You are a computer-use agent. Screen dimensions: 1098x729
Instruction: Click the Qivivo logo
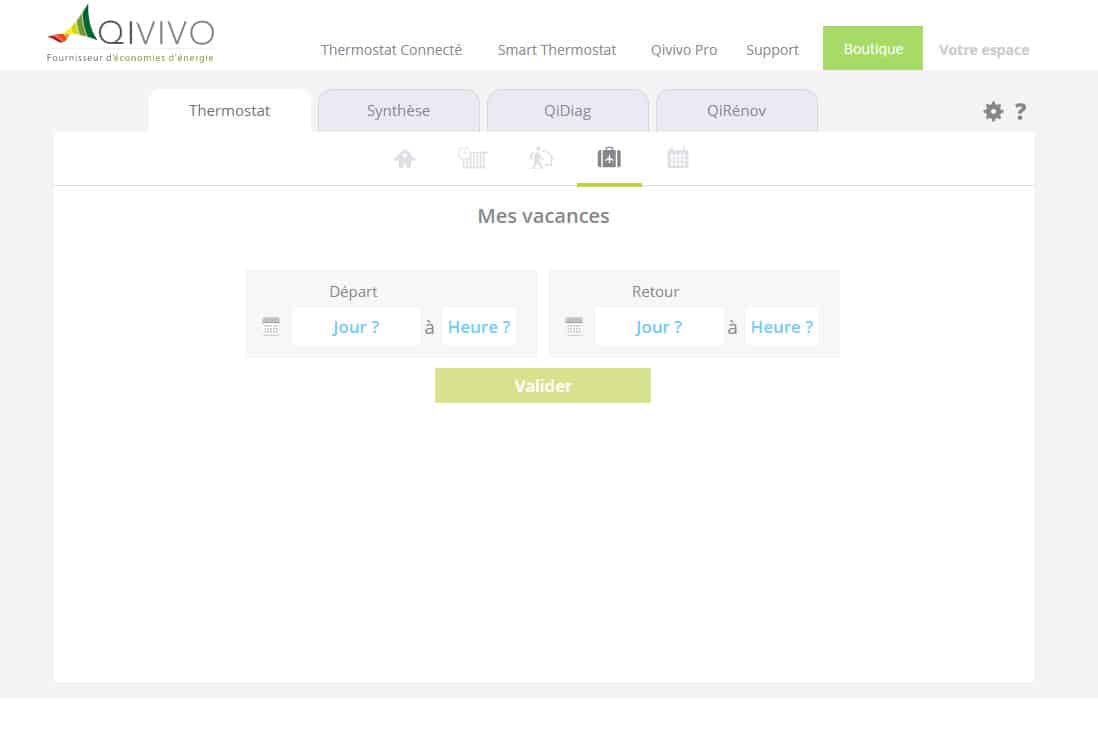[131, 34]
